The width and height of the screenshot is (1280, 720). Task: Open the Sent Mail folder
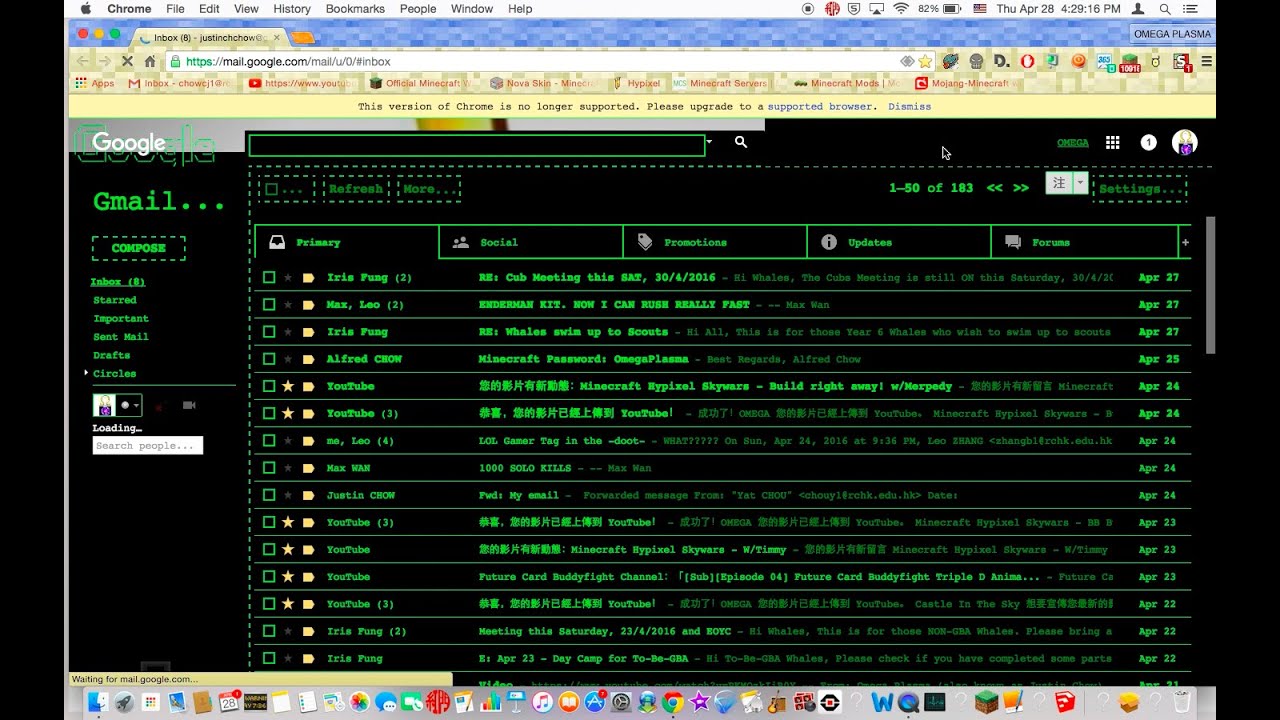click(x=121, y=337)
